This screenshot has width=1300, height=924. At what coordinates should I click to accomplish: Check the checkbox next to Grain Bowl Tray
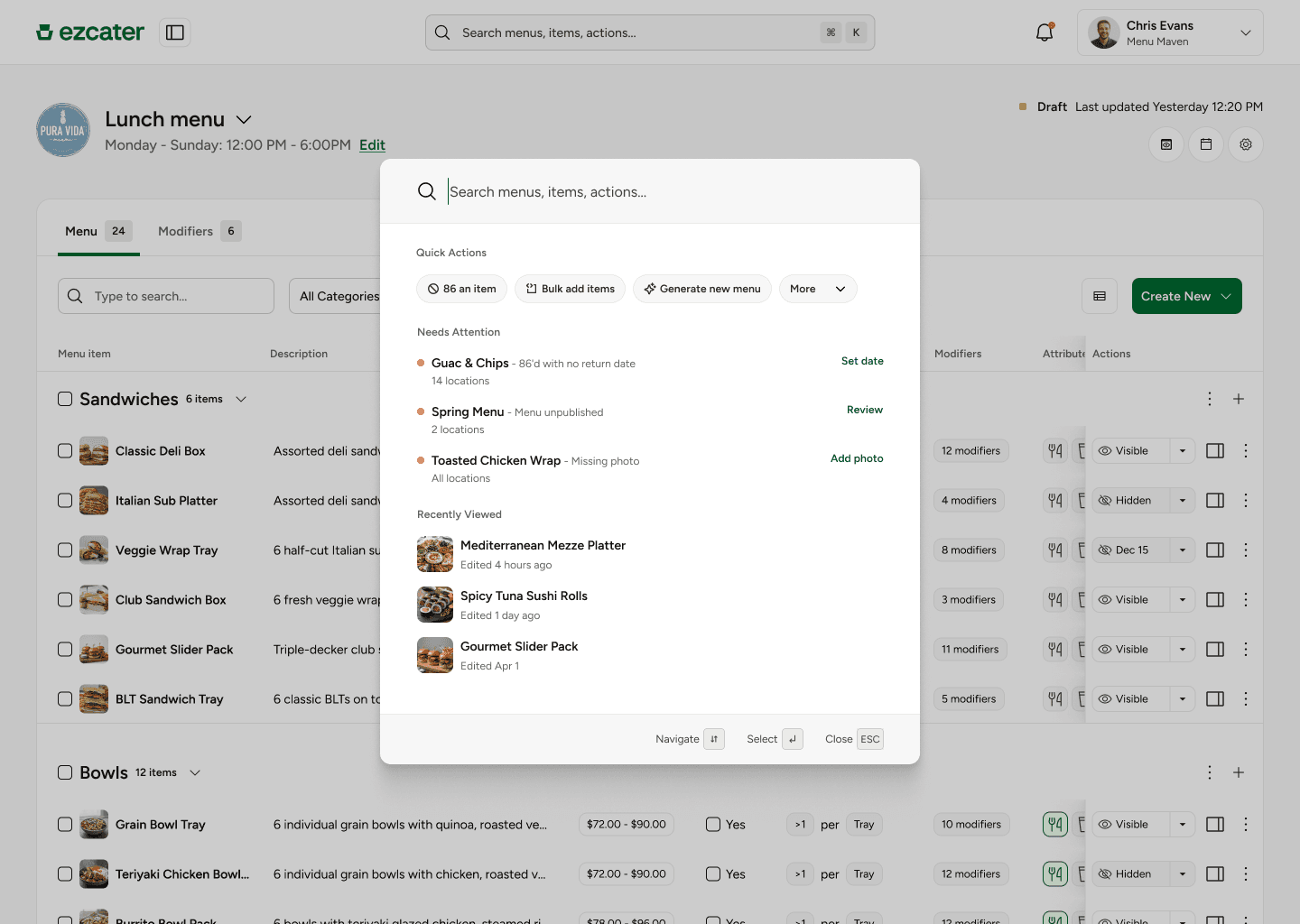click(64, 824)
